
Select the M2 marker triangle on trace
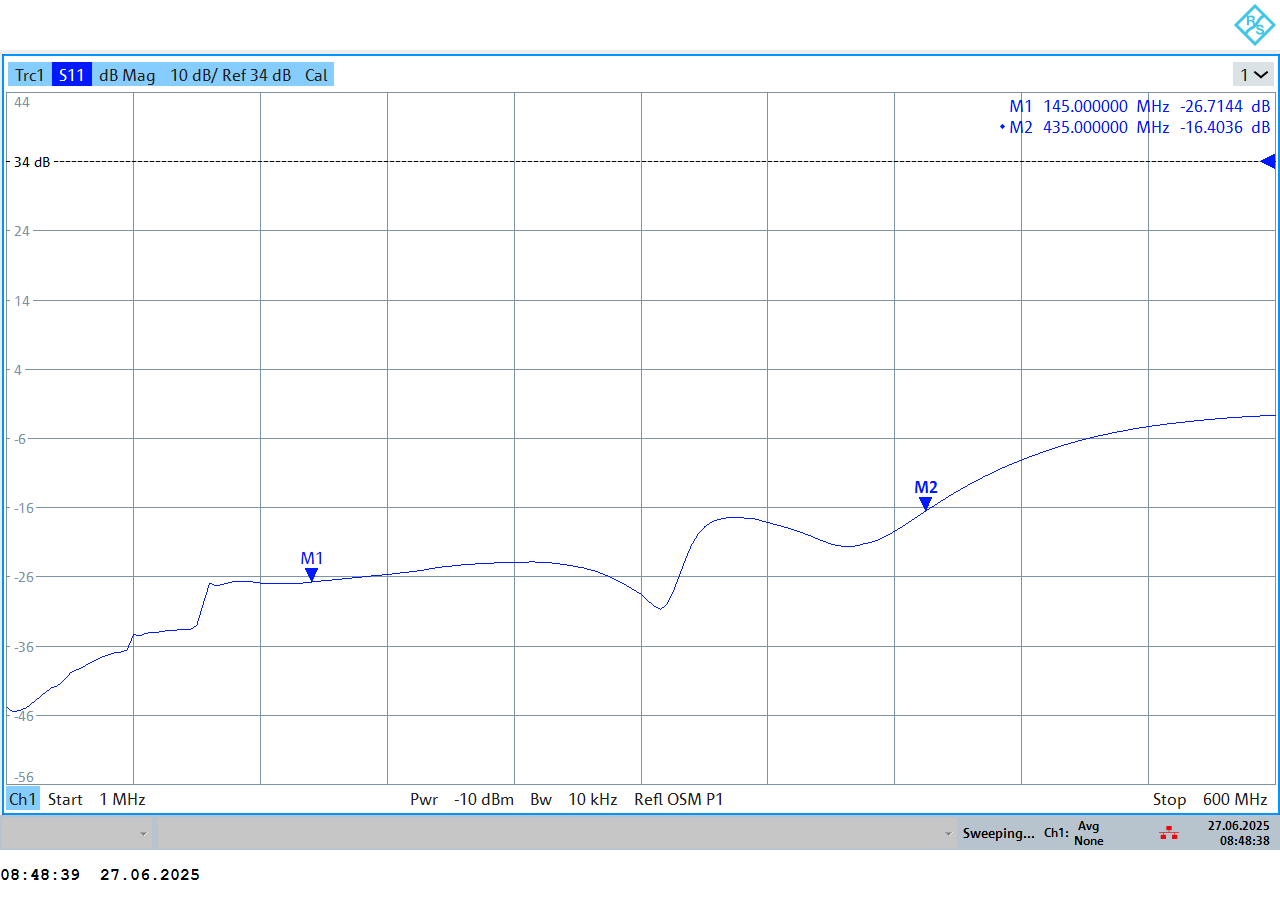[926, 504]
